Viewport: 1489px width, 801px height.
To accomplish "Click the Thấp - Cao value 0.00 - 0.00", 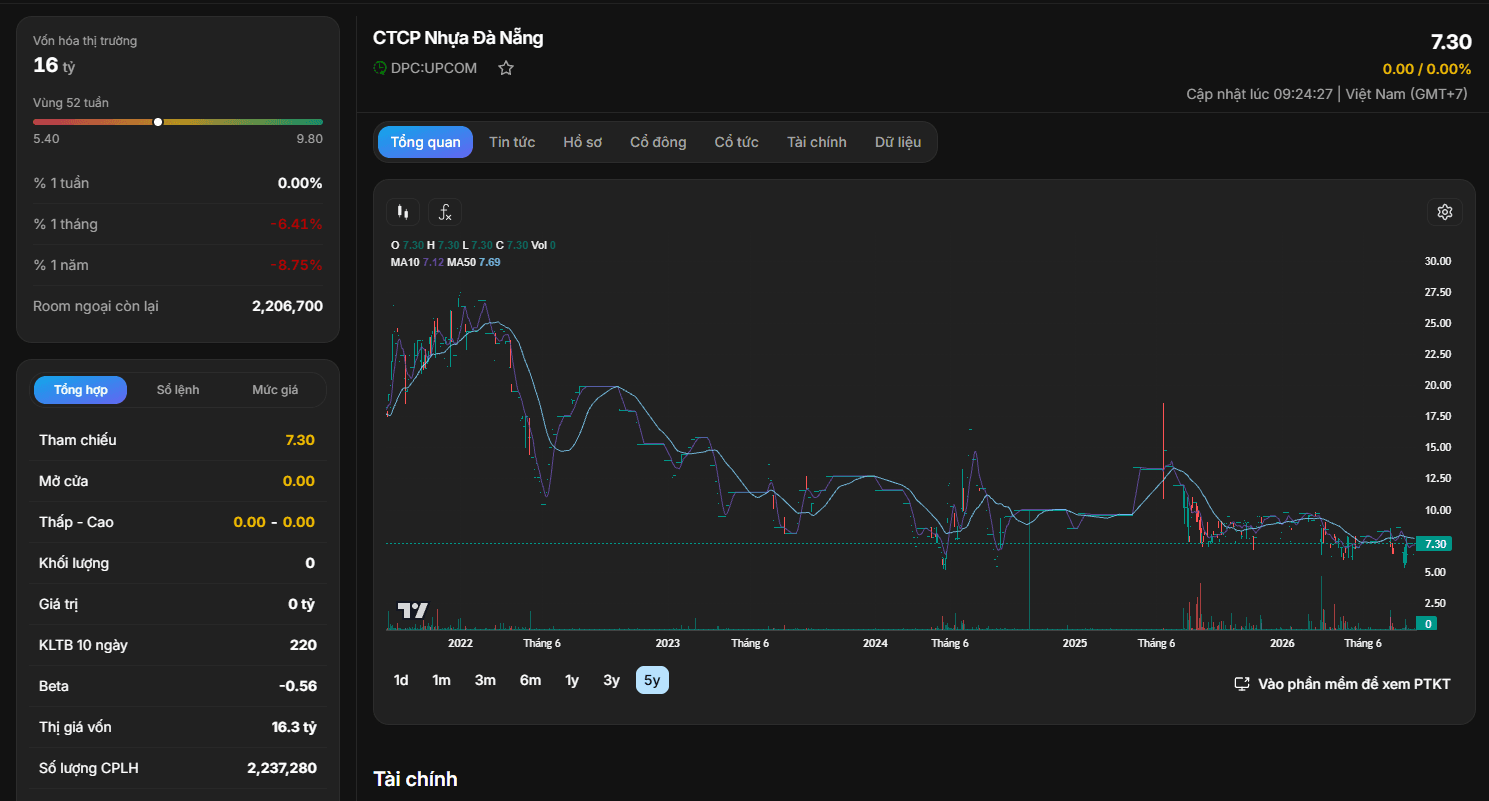I will [274, 522].
